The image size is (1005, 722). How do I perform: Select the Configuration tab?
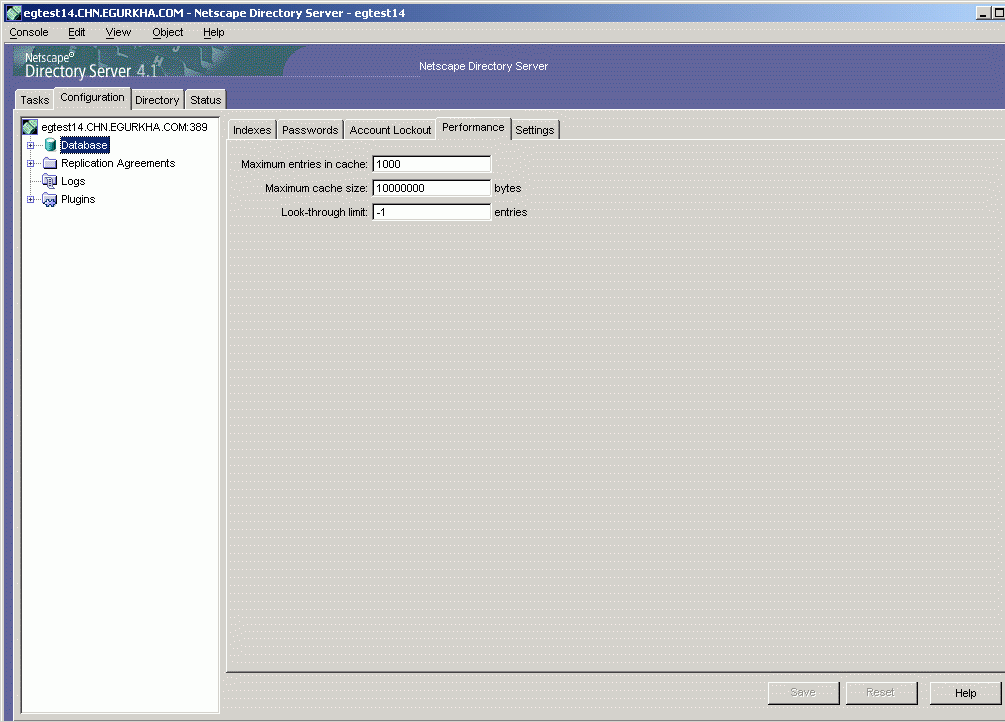(x=92, y=97)
